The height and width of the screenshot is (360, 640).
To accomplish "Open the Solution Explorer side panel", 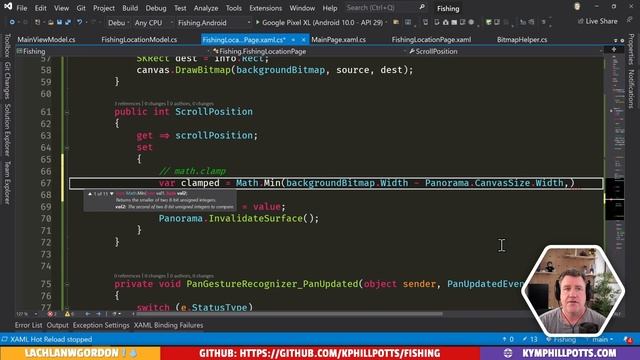I will [7, 129].
